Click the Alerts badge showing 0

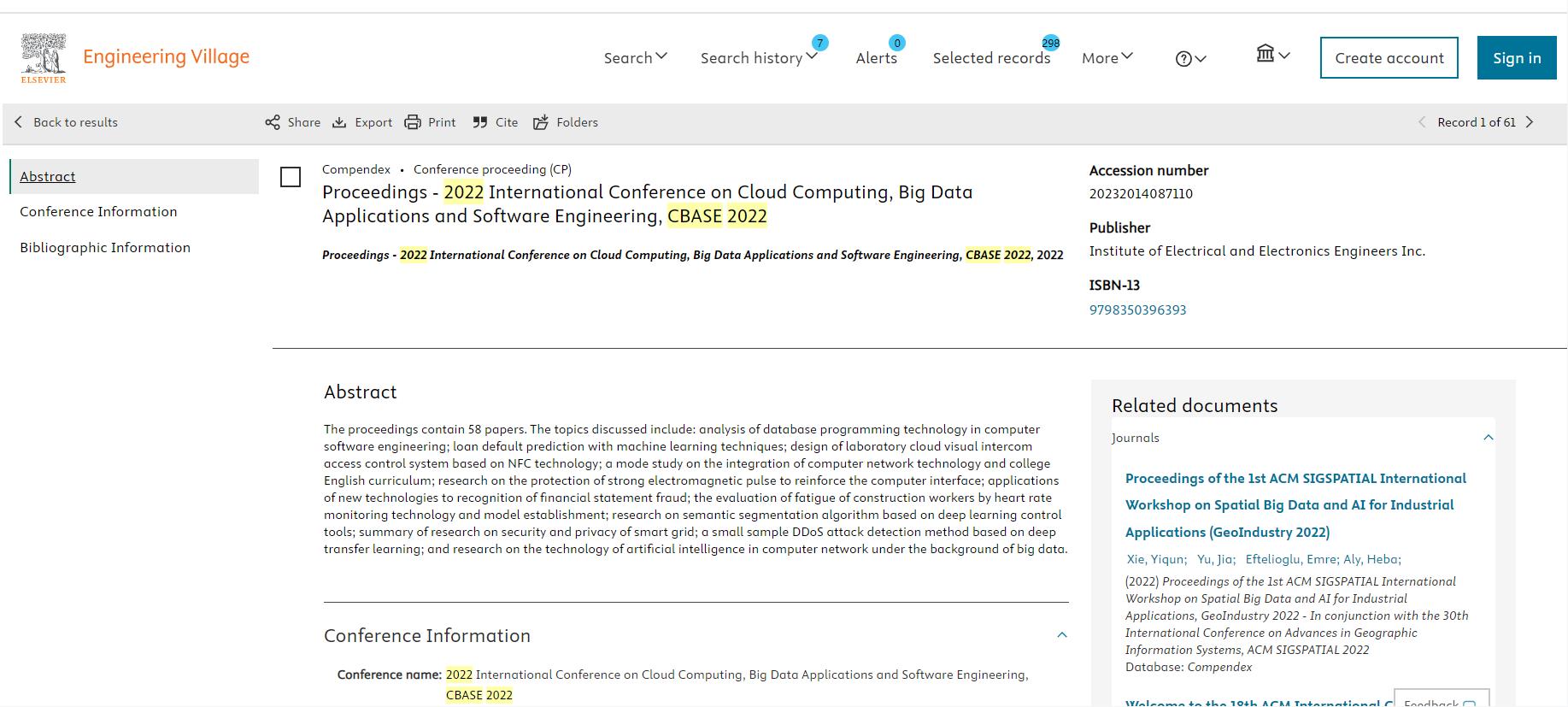click(x=896, y=43)
